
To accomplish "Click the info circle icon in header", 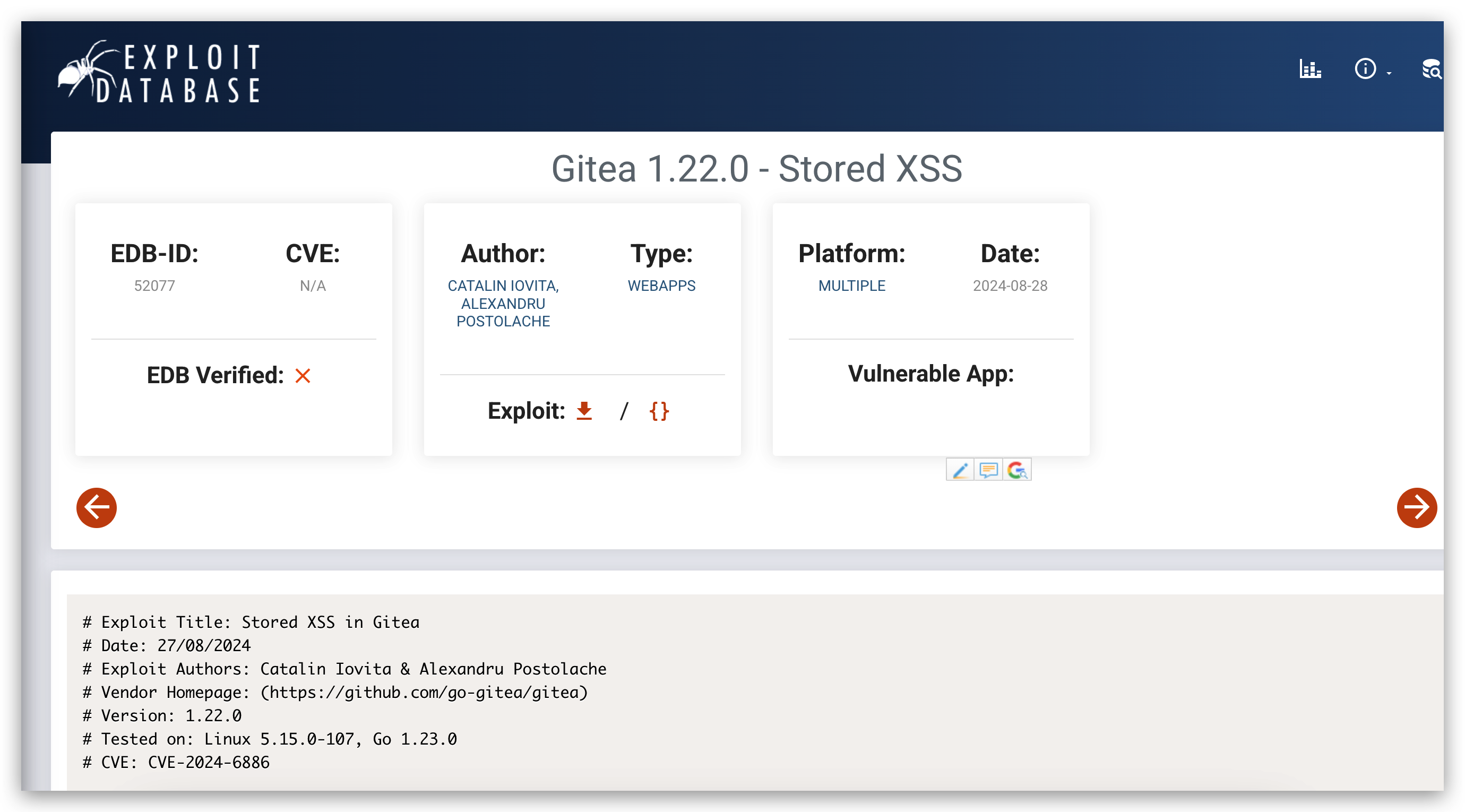I will (1365, 70).
